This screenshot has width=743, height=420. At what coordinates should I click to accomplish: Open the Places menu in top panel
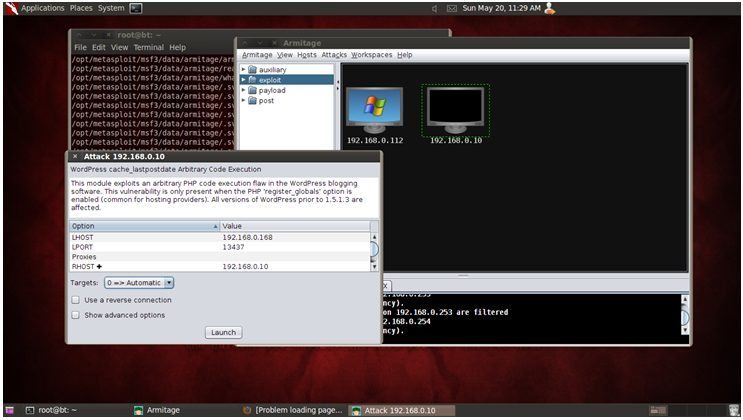pyautogui.click(x=81, y=8)
